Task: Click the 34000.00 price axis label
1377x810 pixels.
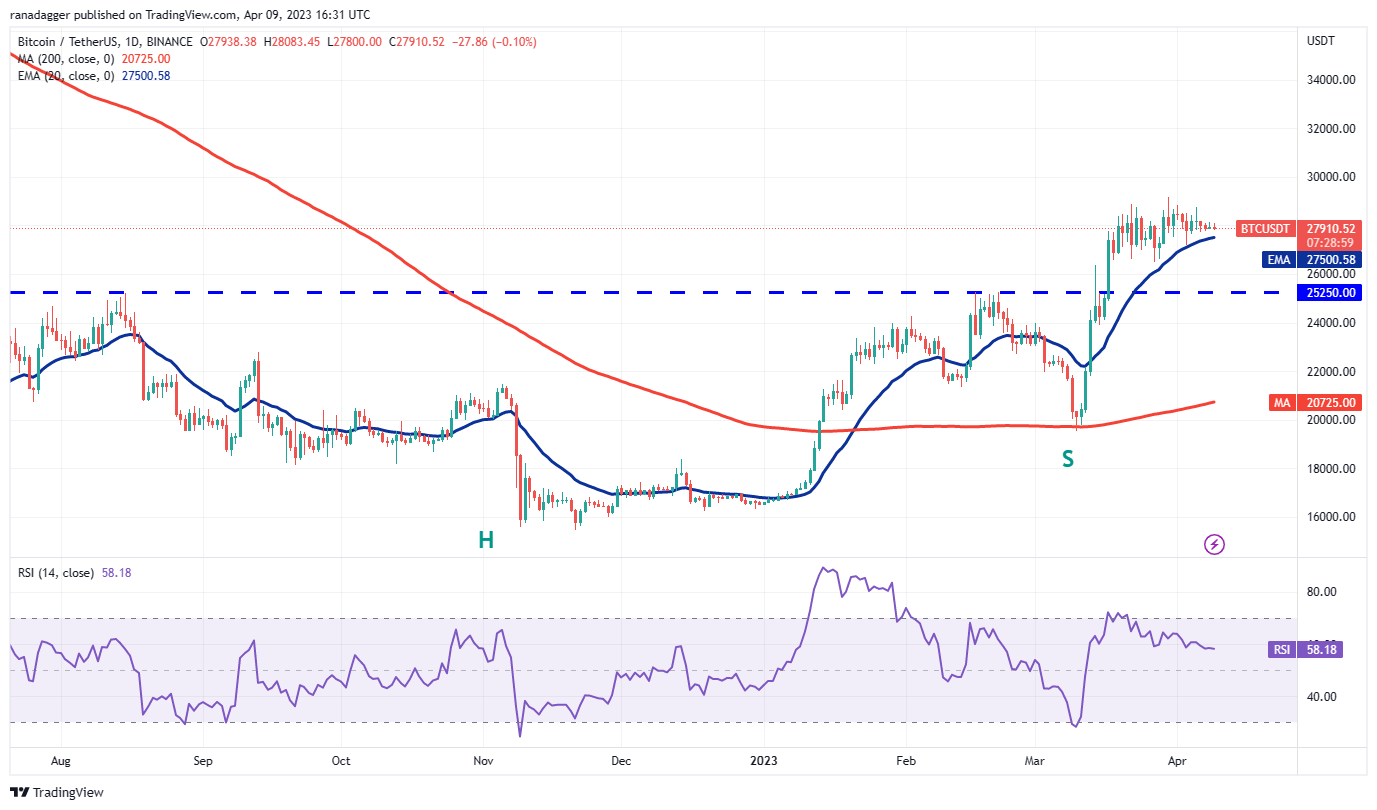Action: click(1330, 80)
